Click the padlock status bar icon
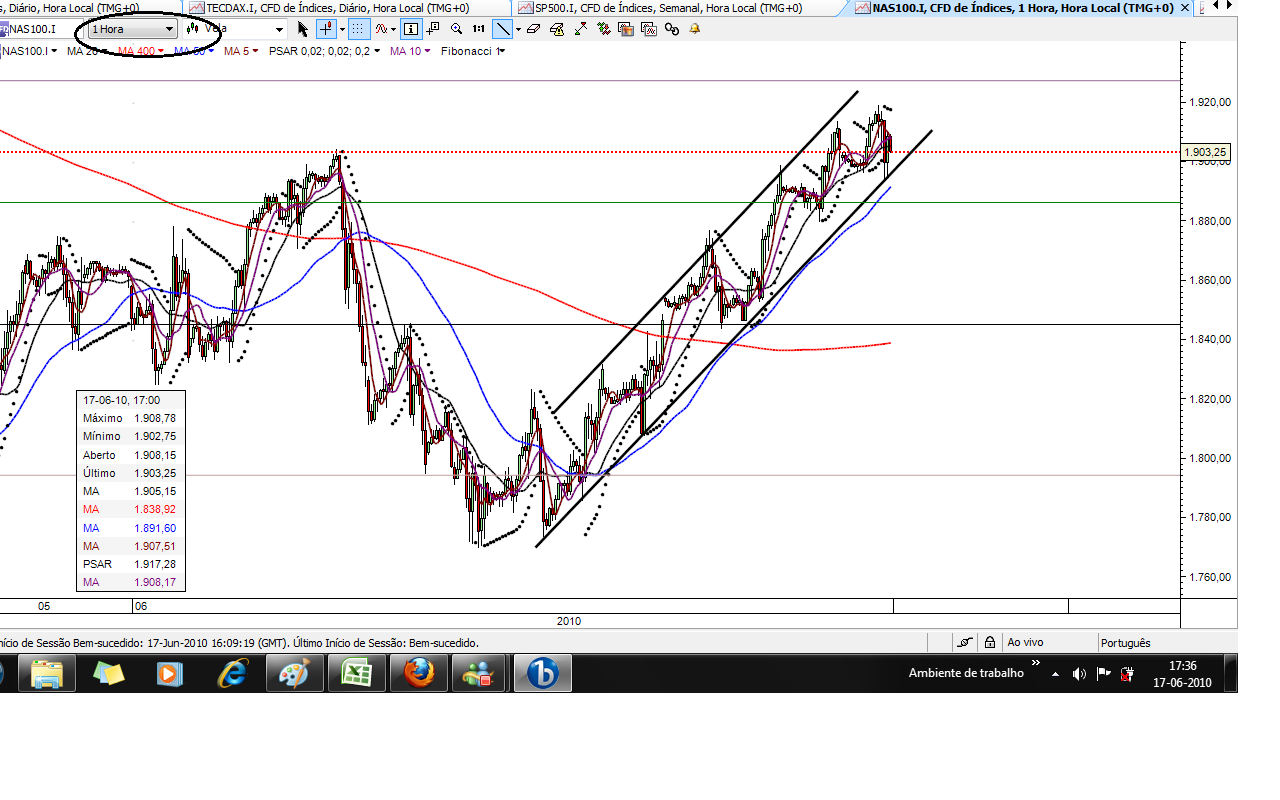Image resolution: width=1280 pixels, height=800 pixels. pyautogui.click(x=989, y=643)
